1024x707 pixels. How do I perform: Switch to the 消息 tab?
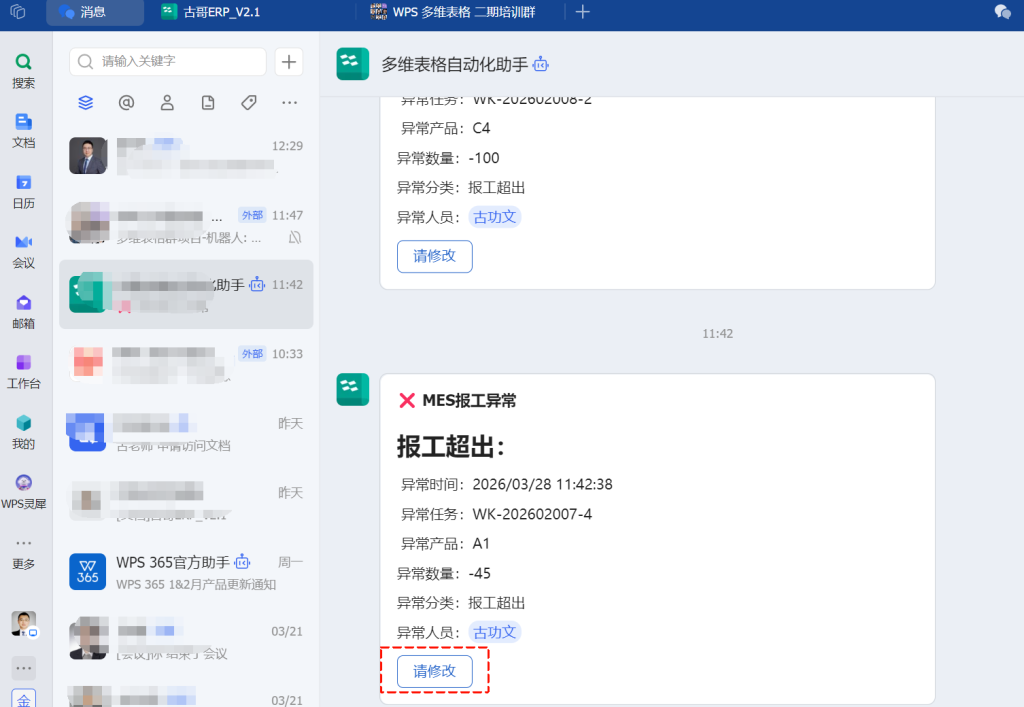[95, 12]
